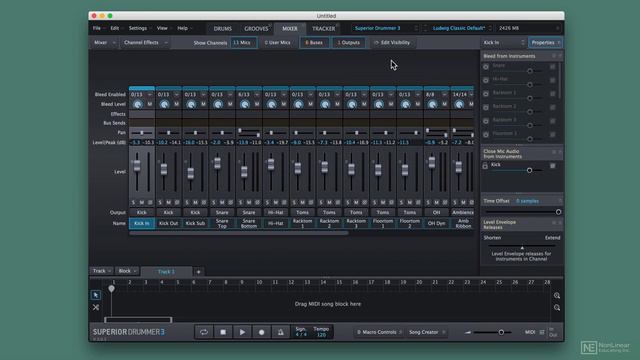Solo the Floortom 2 channel

click(x=401, y=202)
